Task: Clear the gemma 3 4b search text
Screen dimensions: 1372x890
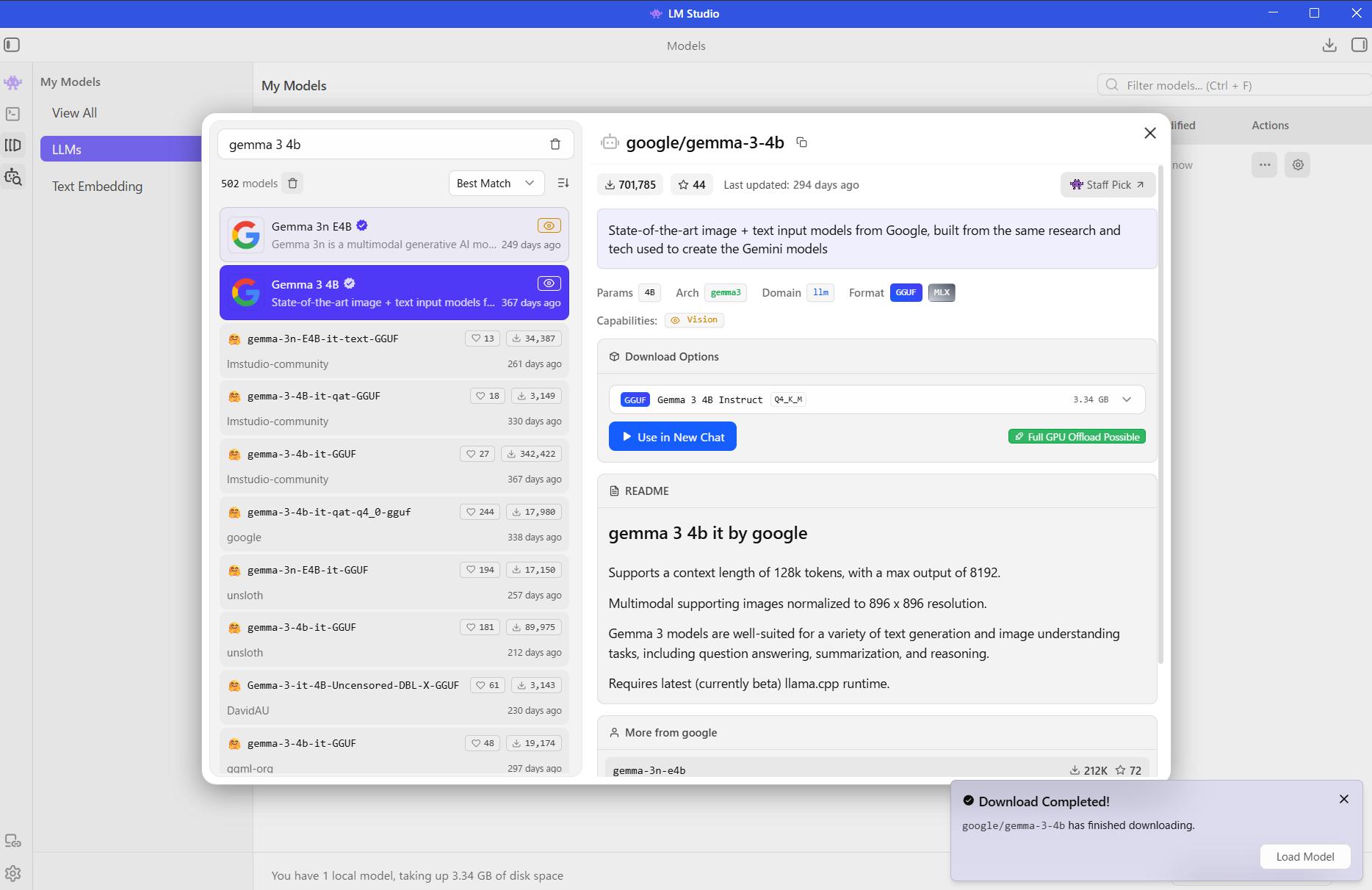Action: click(x=555, y=145)
